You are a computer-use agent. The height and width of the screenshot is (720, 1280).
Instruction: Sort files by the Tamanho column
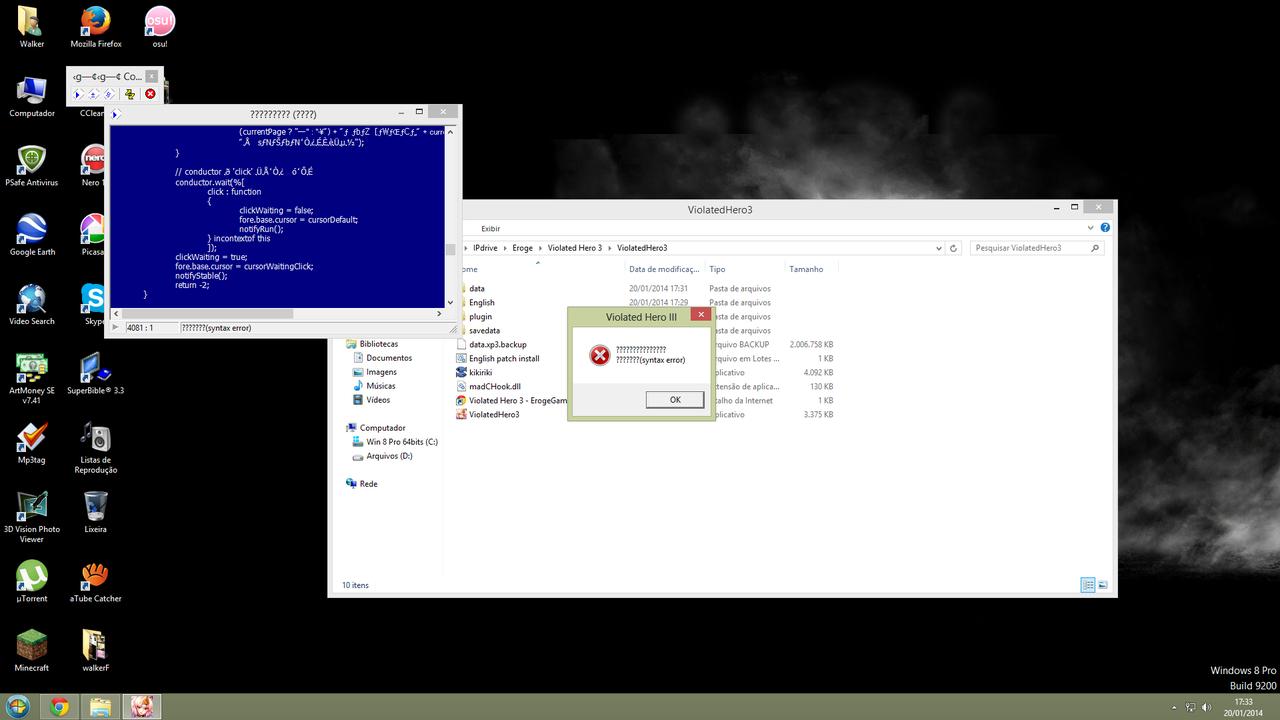click(806, 269)
